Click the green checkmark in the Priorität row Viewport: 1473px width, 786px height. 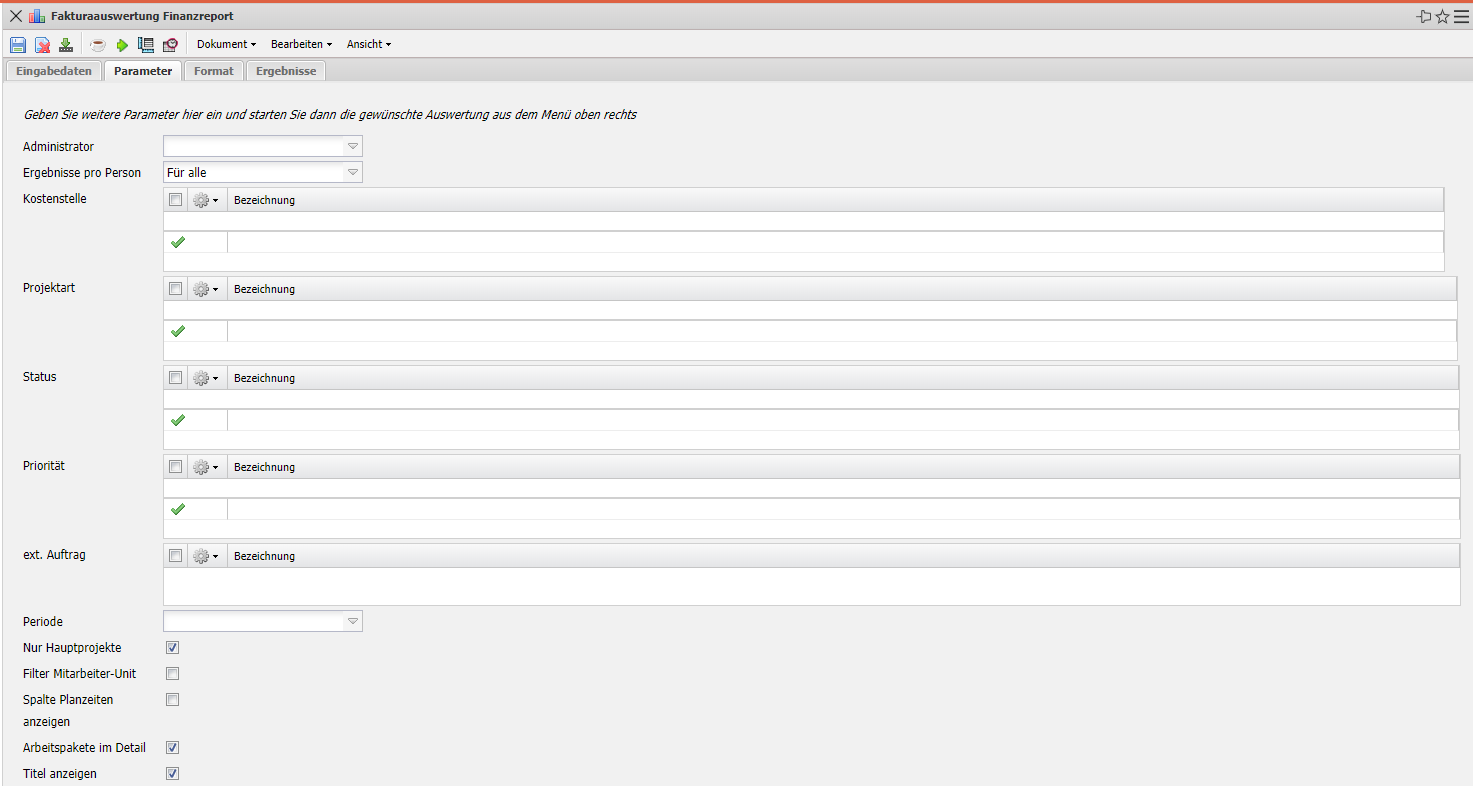(x=178, y=509)
